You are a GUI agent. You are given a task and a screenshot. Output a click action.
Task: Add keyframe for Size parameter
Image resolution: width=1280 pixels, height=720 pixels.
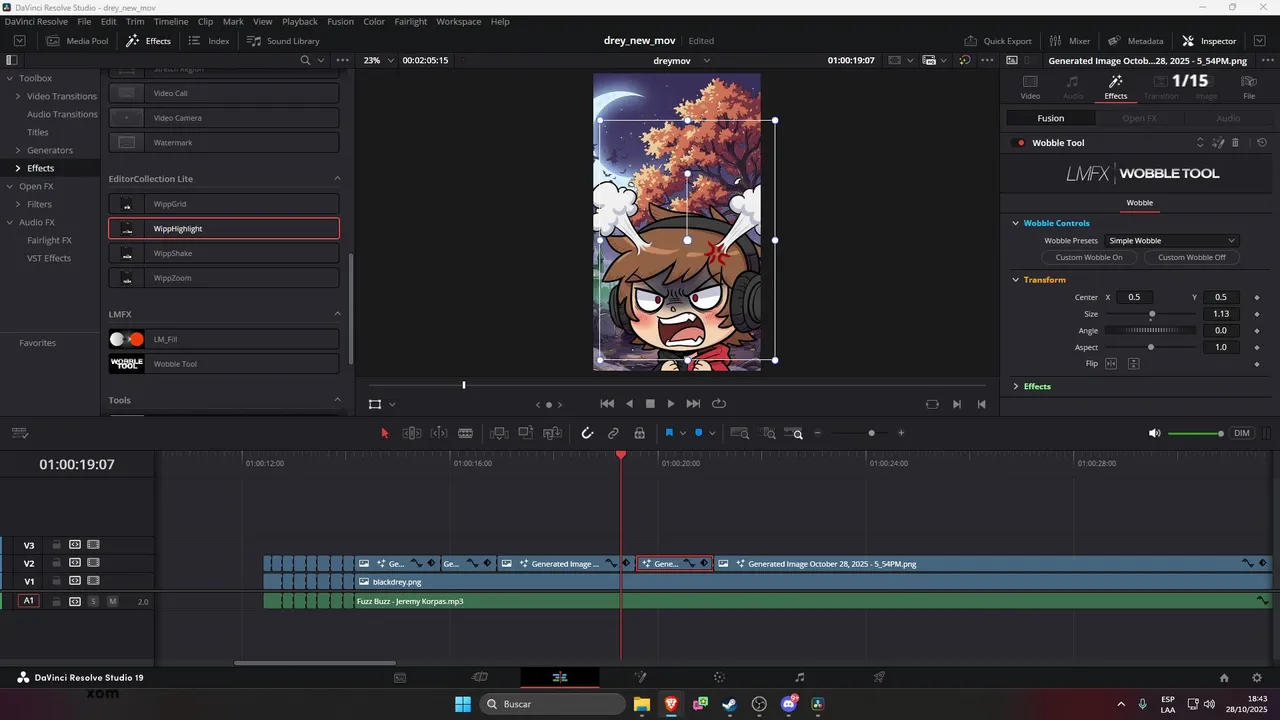coord(1257,314)
